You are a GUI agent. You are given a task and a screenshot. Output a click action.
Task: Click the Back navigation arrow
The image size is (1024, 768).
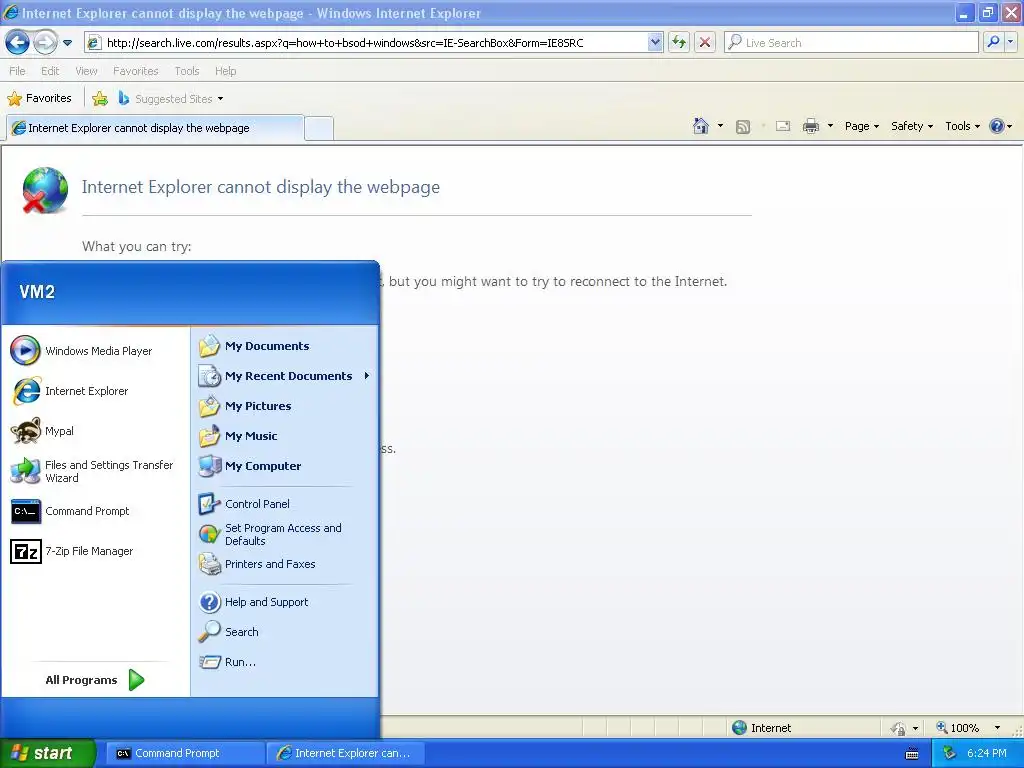pos(17,43)
